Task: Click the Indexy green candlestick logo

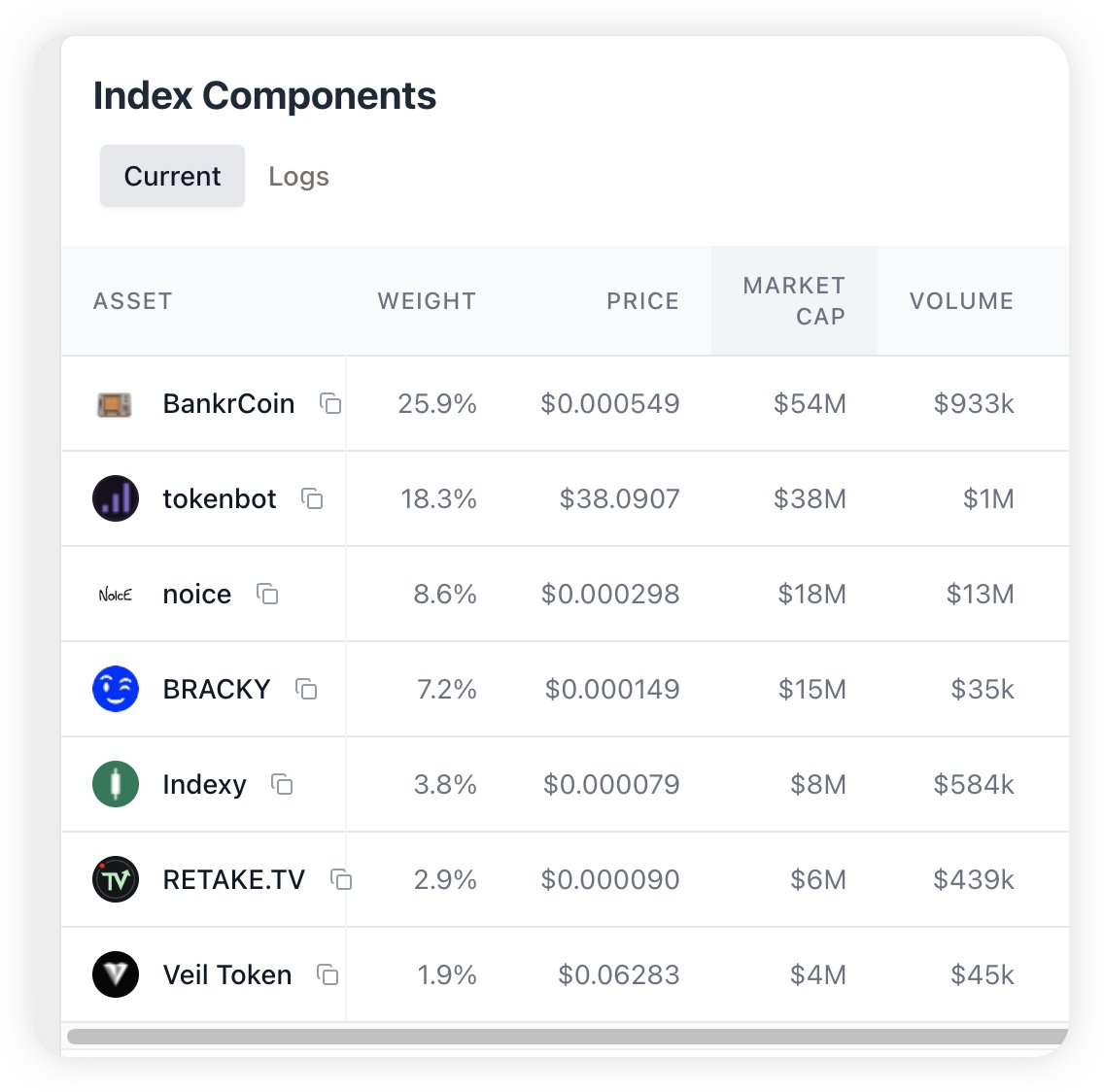Action: point(115,785)
